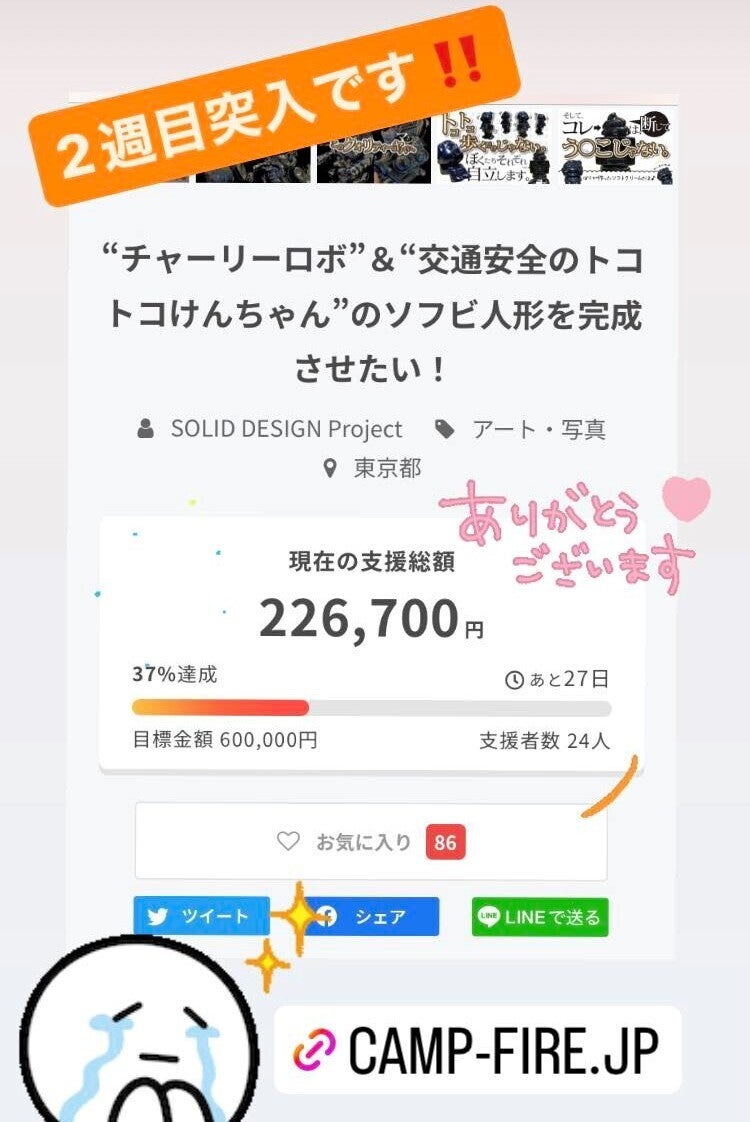Click the heart icon beside お気に入り
The height and width of the screenshot is (1122, 750).
click(x=288, y=842)
